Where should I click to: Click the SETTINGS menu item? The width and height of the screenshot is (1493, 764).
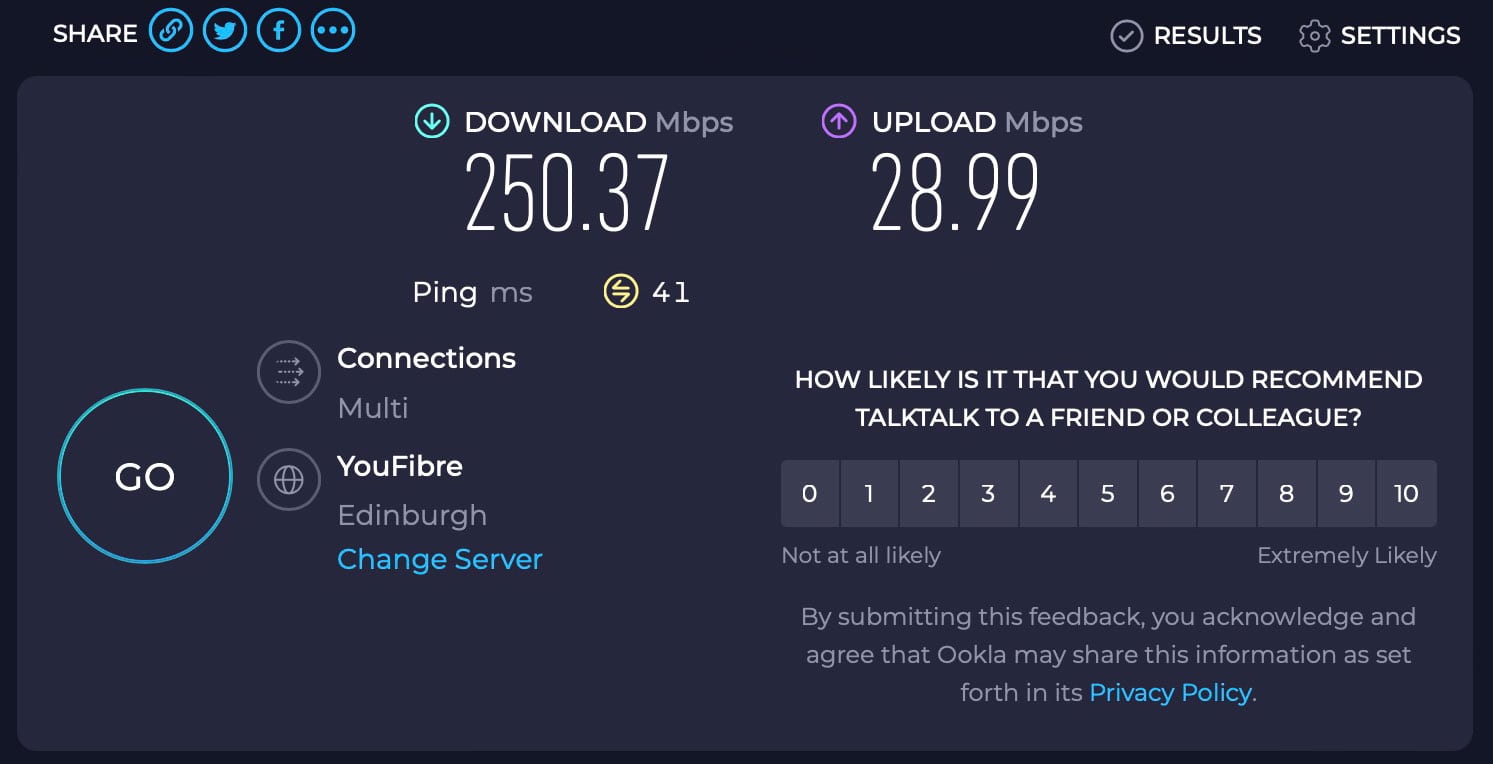coord(1400,34)
